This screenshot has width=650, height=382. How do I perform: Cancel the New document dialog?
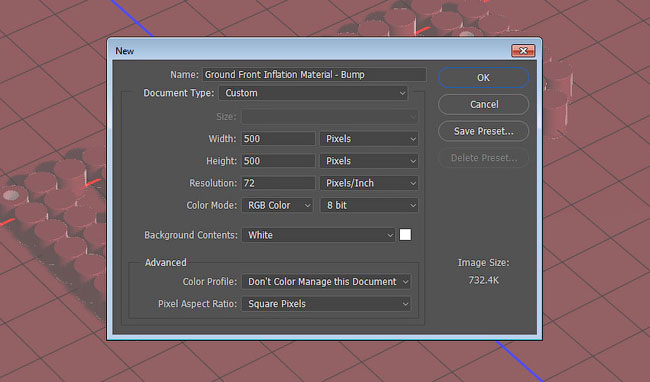[x=483, y=104]
